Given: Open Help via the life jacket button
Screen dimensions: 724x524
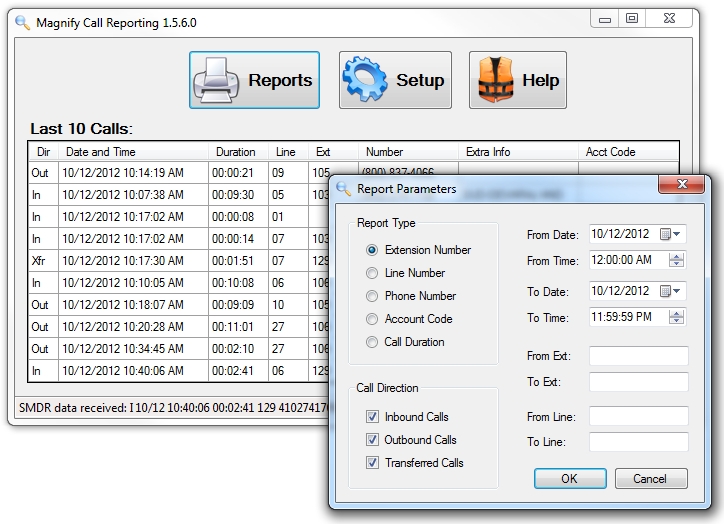Looking at the screenshot, I should coord(518,80).
